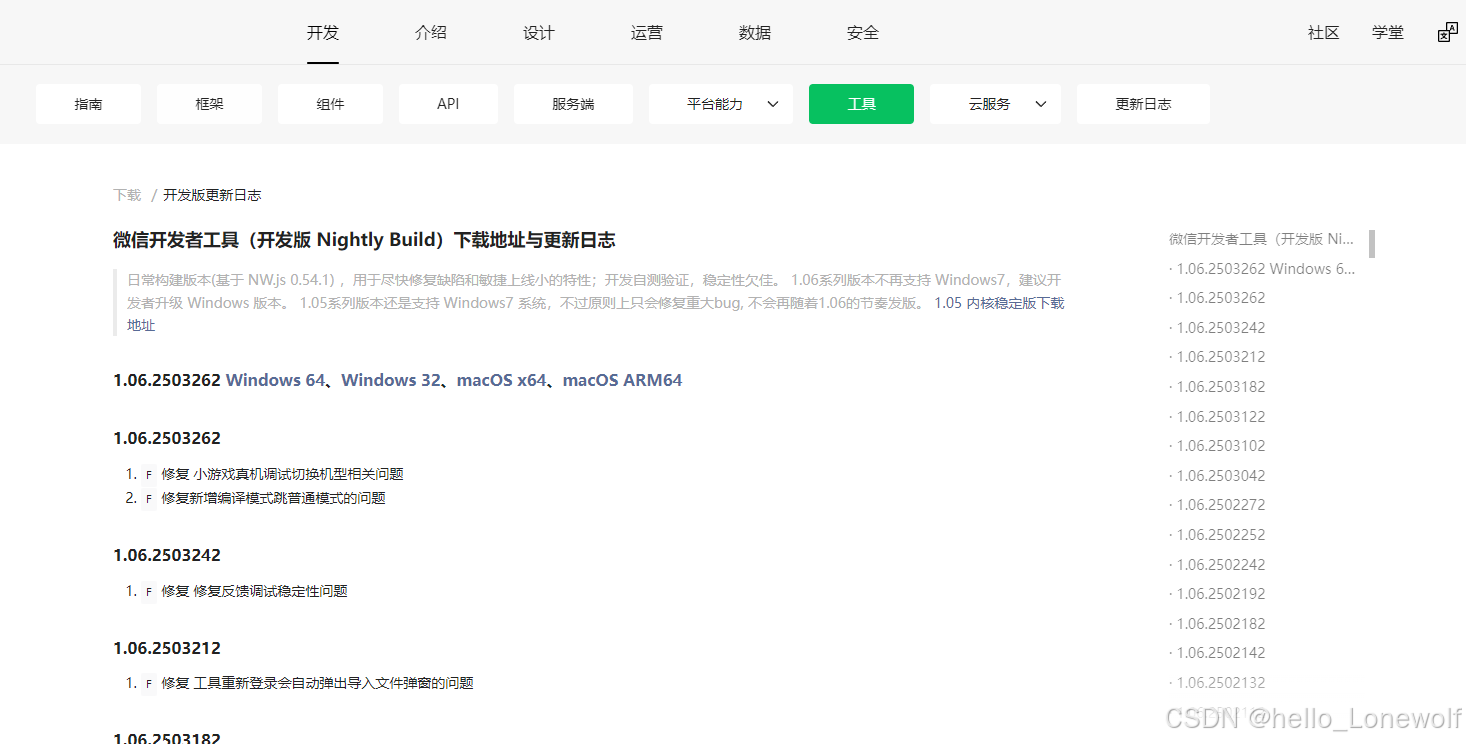Go to the 运营 top tab
This screenshot has height=744, width=1466.
click(x=647, y=33)
